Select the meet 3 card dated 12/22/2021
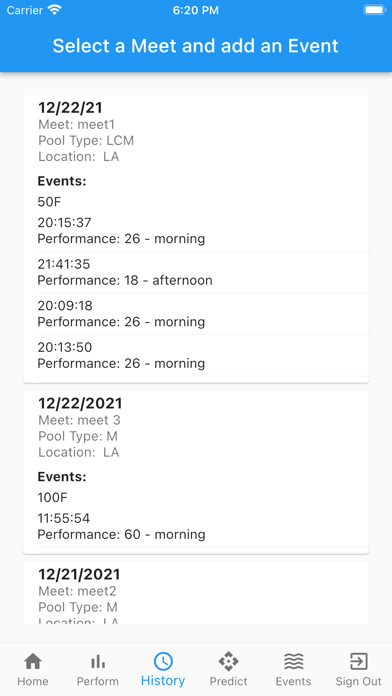This screenshot has width=392, height=696. [x=196, y=472]
